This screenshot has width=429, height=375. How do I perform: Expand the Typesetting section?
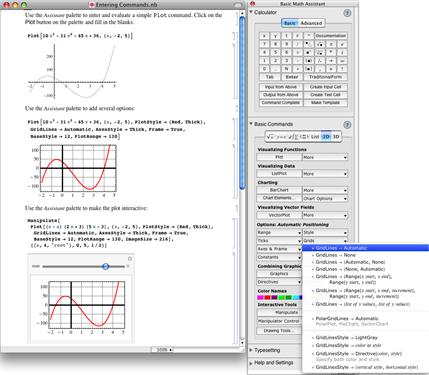(x=251, y=350)
